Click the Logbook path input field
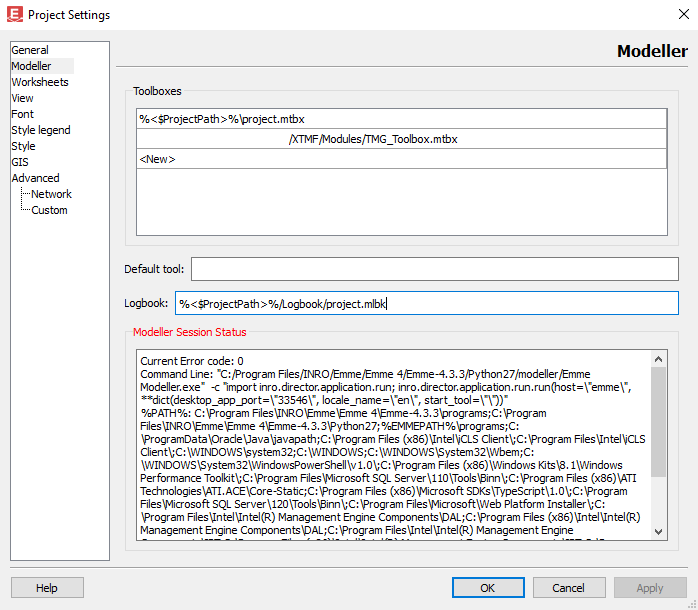Viewport: 698px width, 610px height. (425, 303)
